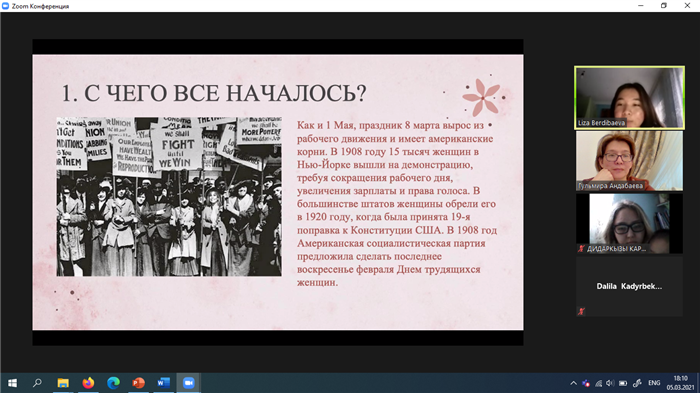
Task: Click the pen/link tray icon
Action: click(x=638, y=383)
